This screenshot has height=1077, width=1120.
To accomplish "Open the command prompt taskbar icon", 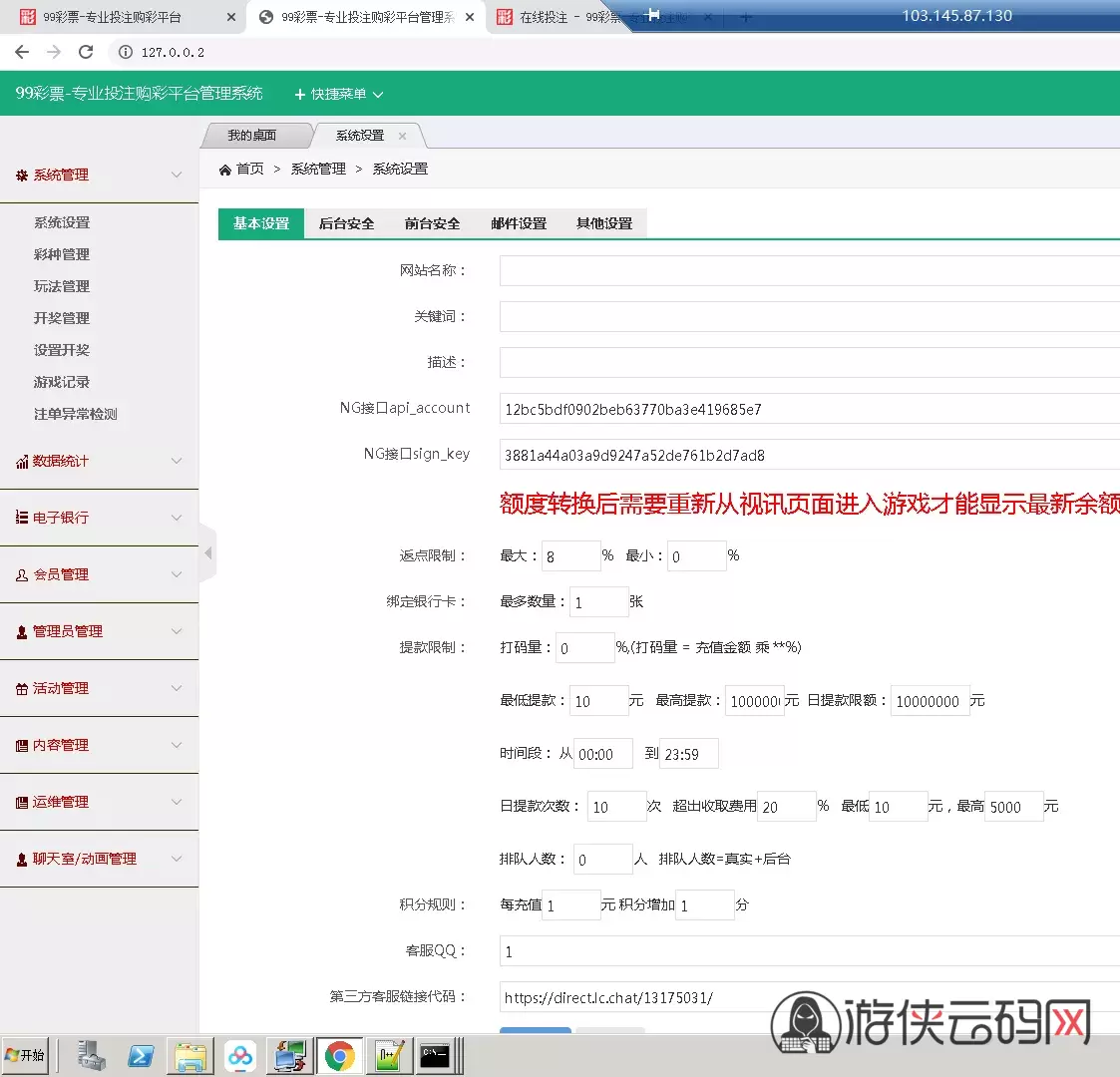I will tap(435, 1056).
